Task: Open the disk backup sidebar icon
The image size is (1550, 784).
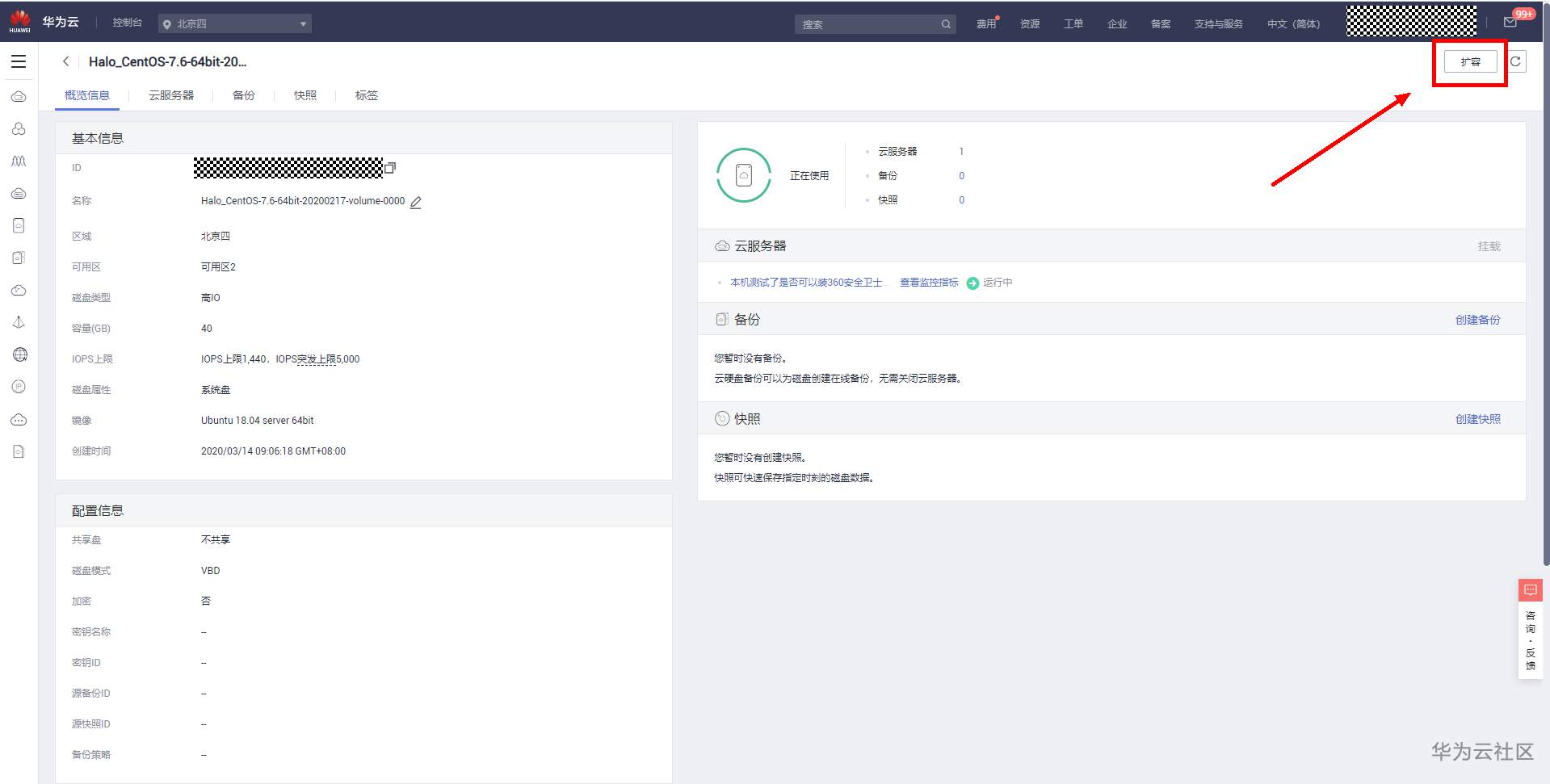Action: (x=19, y=258)
